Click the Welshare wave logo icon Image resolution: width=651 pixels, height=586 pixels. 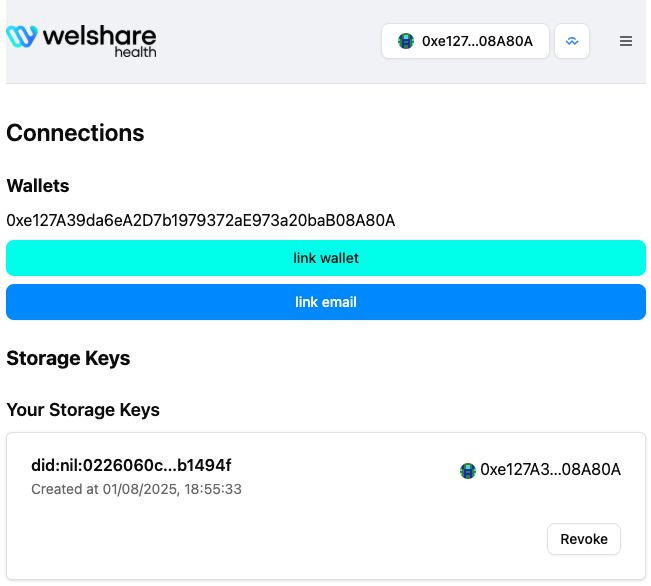pos(22,37)
